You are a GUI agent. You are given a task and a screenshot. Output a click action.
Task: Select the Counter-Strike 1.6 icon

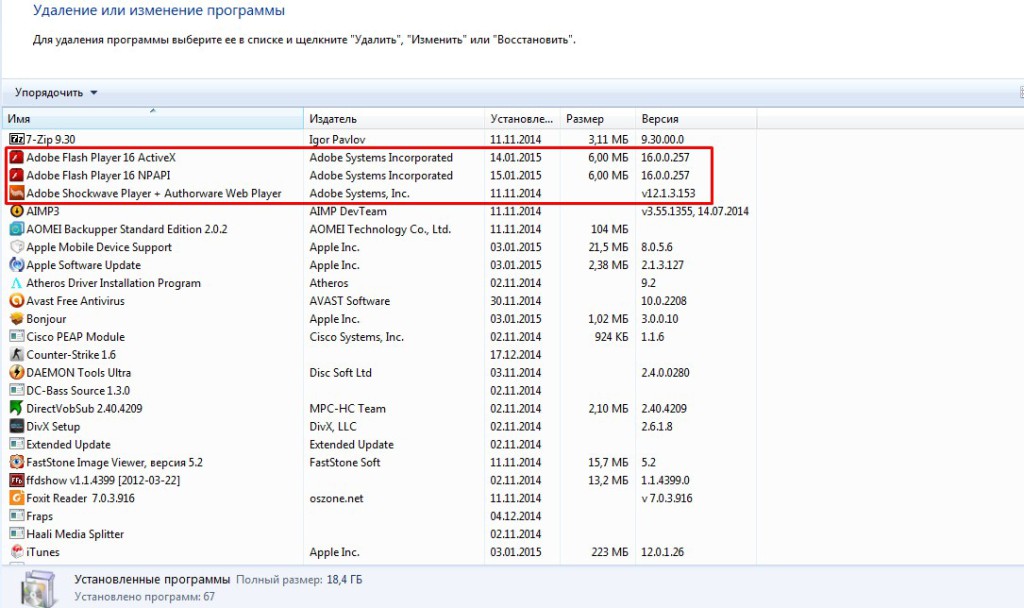pyautogui.click(x=16, y=355)
